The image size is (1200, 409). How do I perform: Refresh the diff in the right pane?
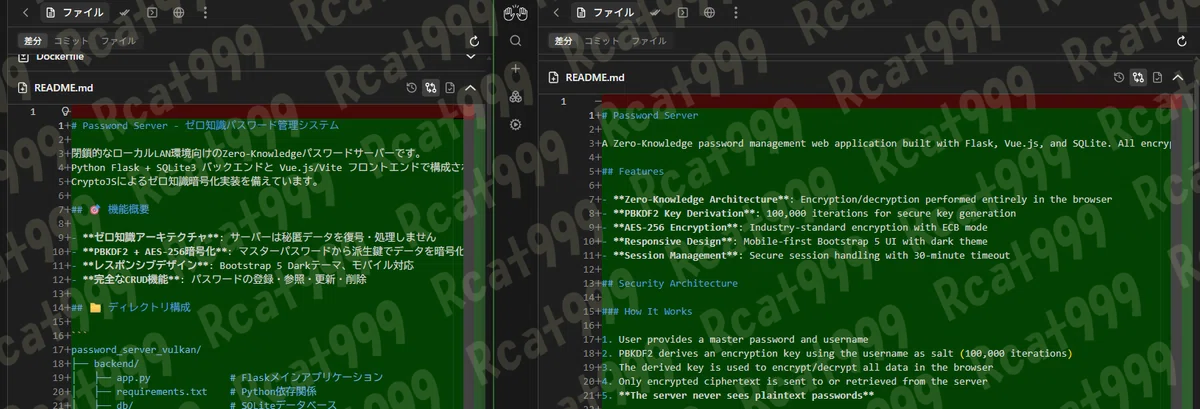[x=1182, y=41]
